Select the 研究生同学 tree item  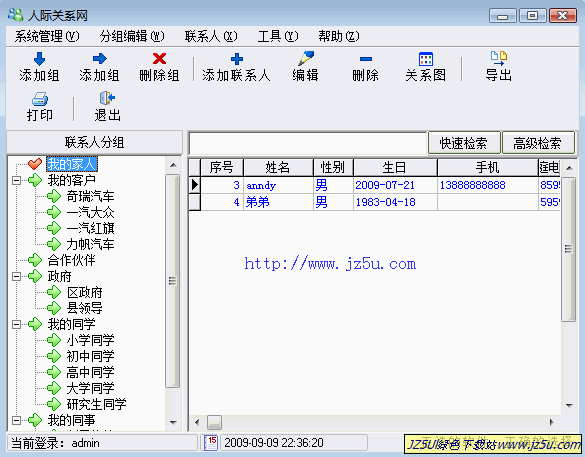pyautogui.click(x=97, y=404)
